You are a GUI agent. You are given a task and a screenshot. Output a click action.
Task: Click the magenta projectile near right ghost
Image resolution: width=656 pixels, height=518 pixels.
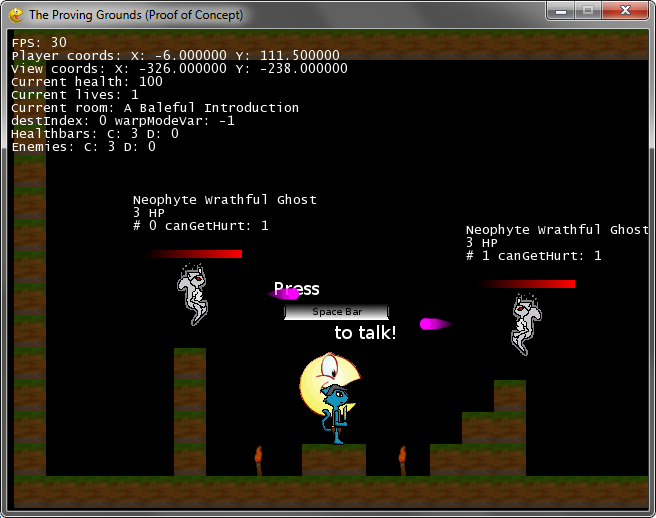(x=435, y=324)
